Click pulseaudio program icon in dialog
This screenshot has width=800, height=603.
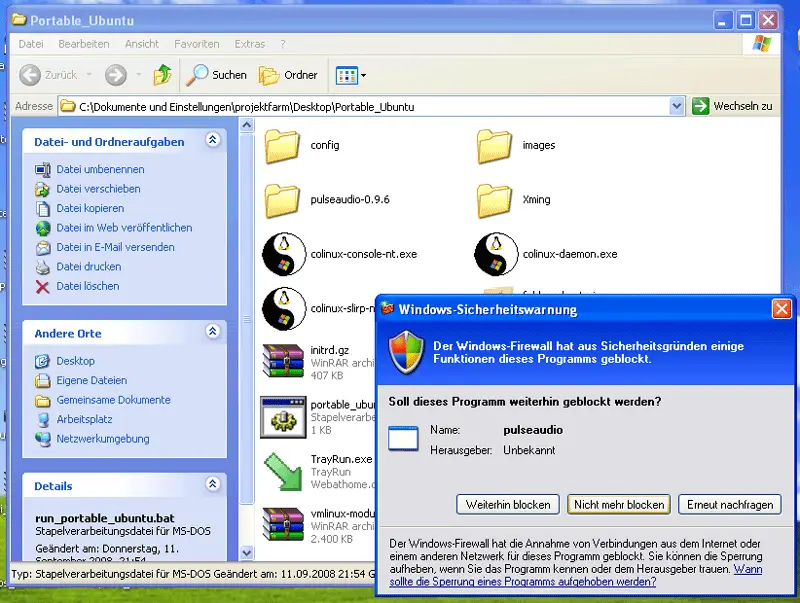pyautogui.click(x=403, y=439)
